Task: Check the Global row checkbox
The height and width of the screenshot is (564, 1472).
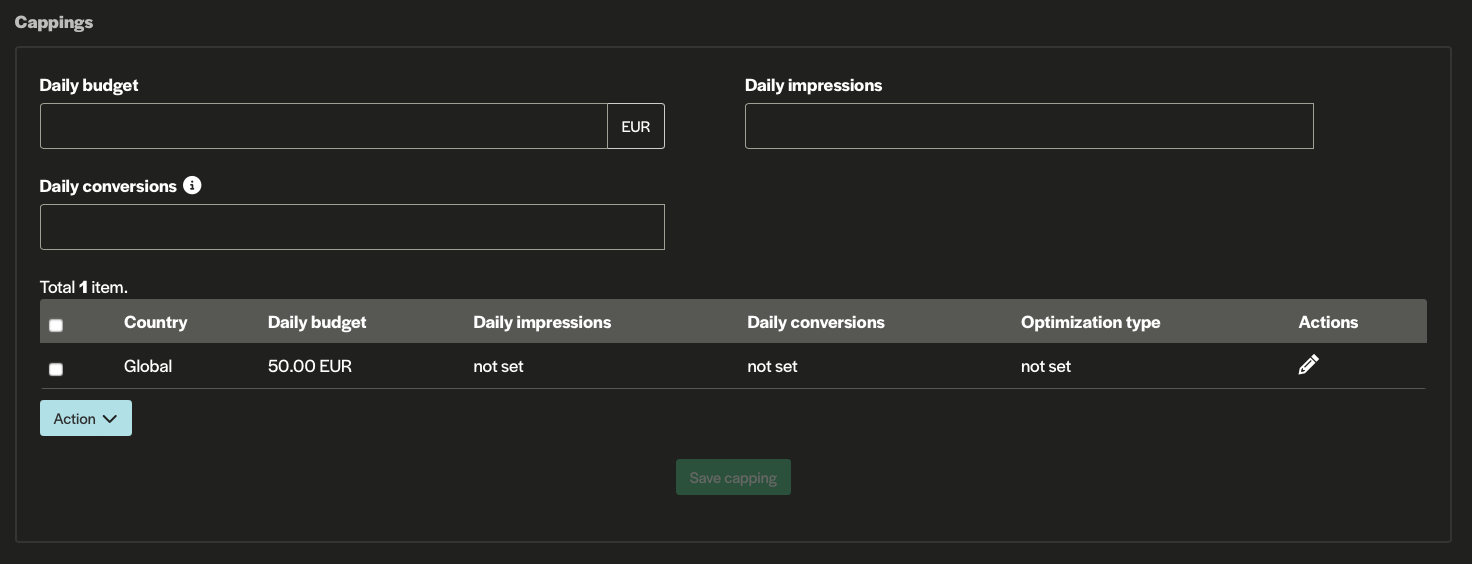Action: click(x=56, y=369)
